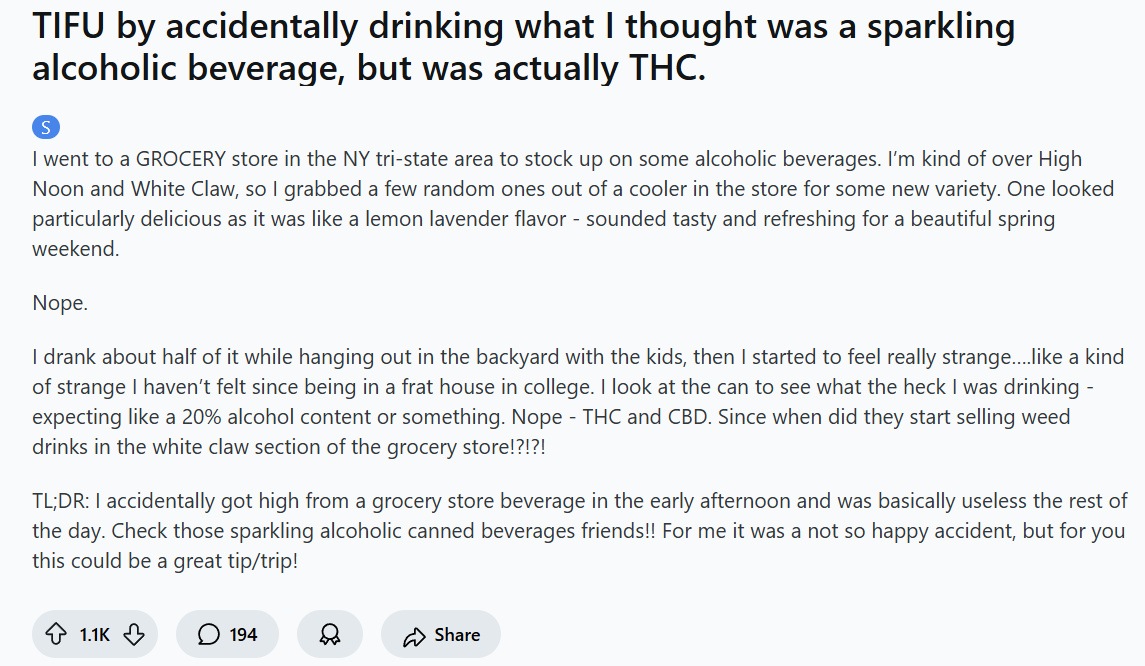Downvote the THC beverage post
The image size is (1145, 666).
134,634
